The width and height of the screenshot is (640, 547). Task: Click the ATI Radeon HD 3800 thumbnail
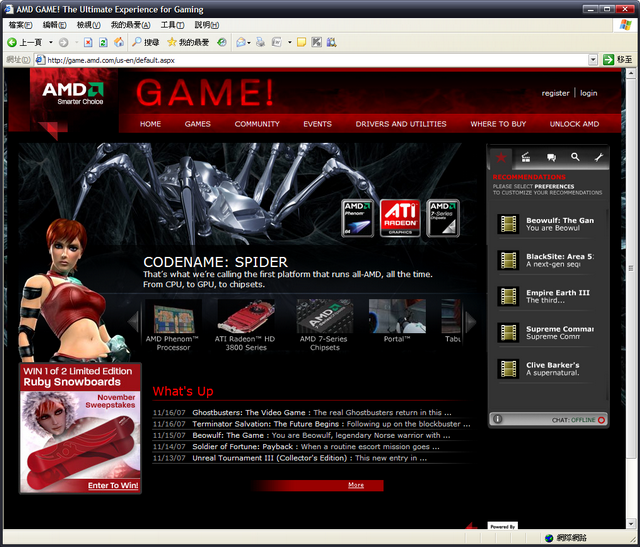246,316
